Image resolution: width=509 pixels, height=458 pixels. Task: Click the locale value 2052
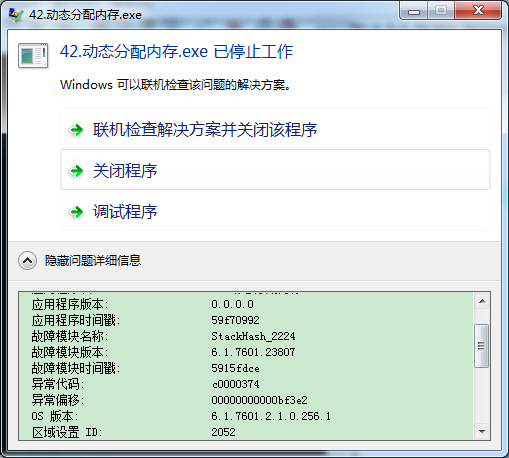pyautogui.click(x=223, y=432)
